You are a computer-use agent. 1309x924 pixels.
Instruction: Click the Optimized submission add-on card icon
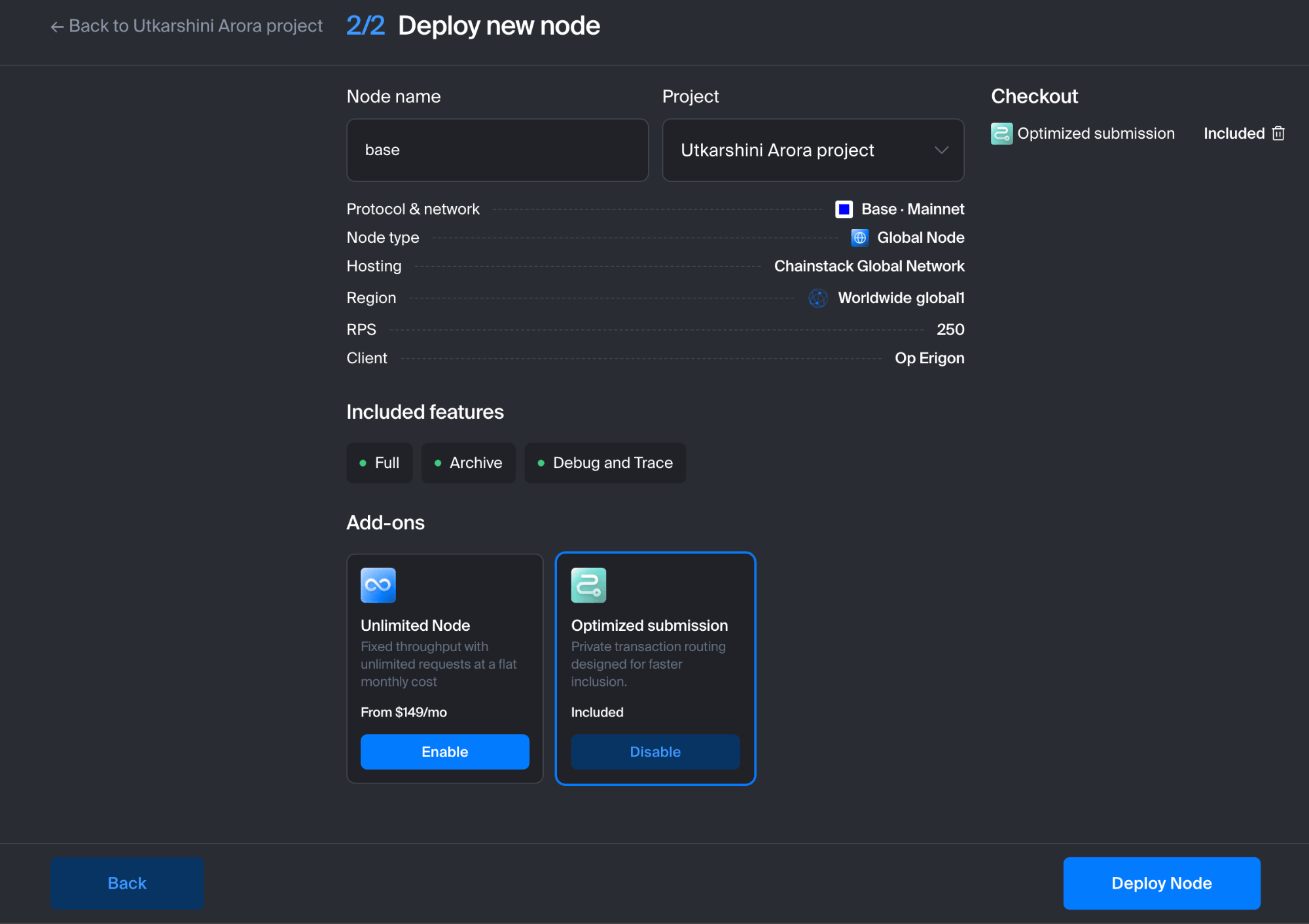pyautogui.click(x=589, y=585)
